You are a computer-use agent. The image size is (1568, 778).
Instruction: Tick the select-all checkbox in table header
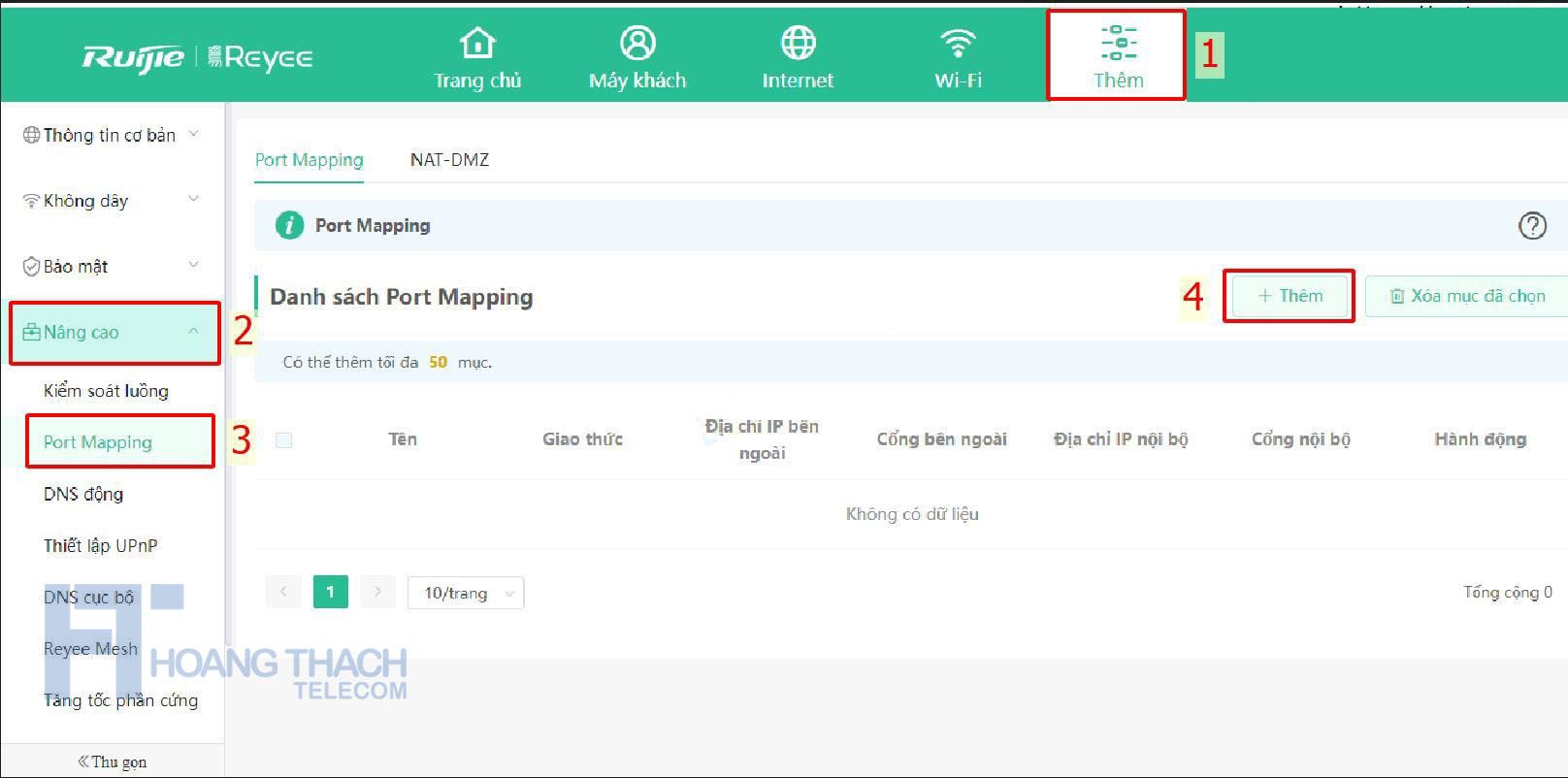coord(283,439)
